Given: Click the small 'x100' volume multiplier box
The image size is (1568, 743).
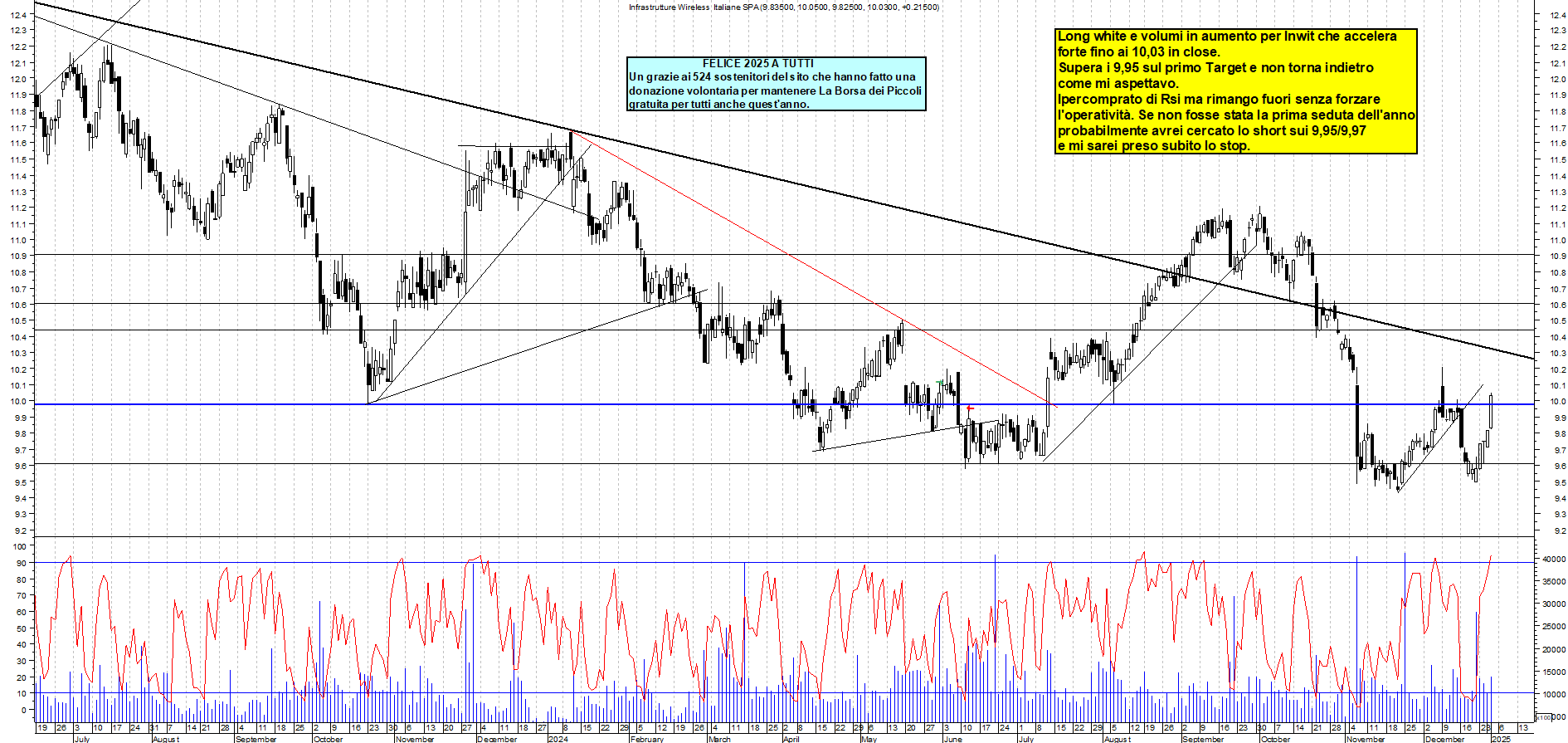Looking at the screenshot, I should [x=1544, y=716].
